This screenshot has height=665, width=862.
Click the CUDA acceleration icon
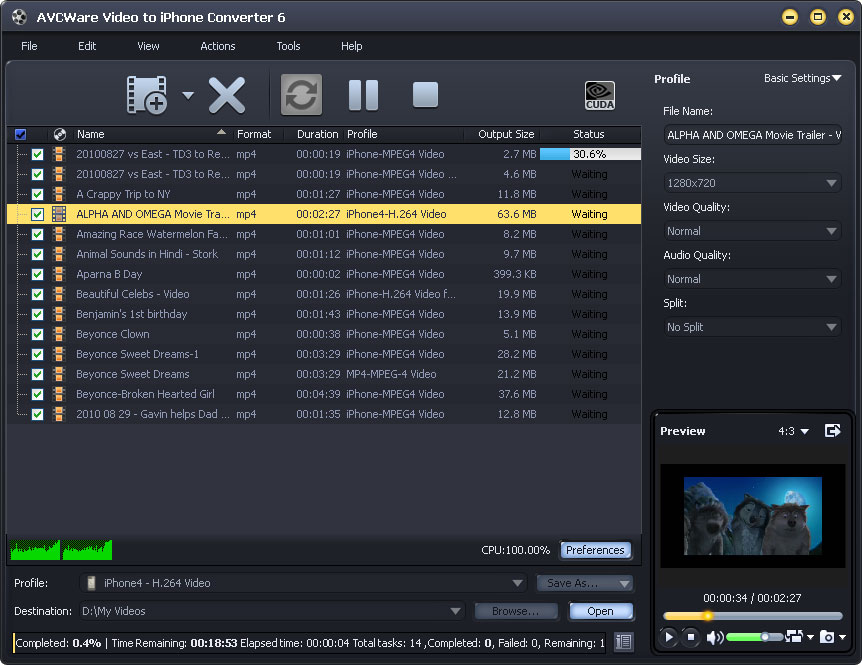click(600, 96)
